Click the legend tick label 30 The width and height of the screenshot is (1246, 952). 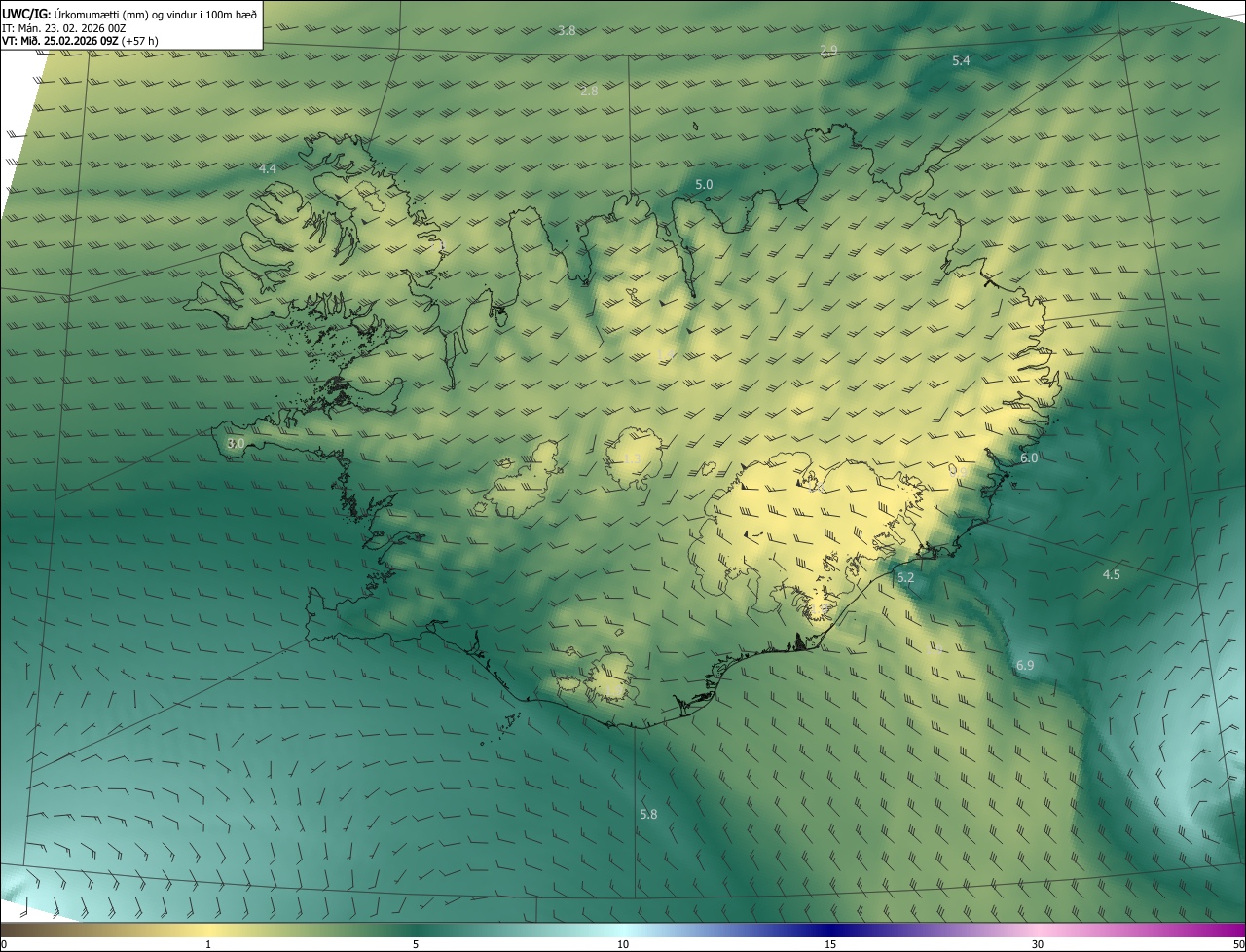[1038, 945]
